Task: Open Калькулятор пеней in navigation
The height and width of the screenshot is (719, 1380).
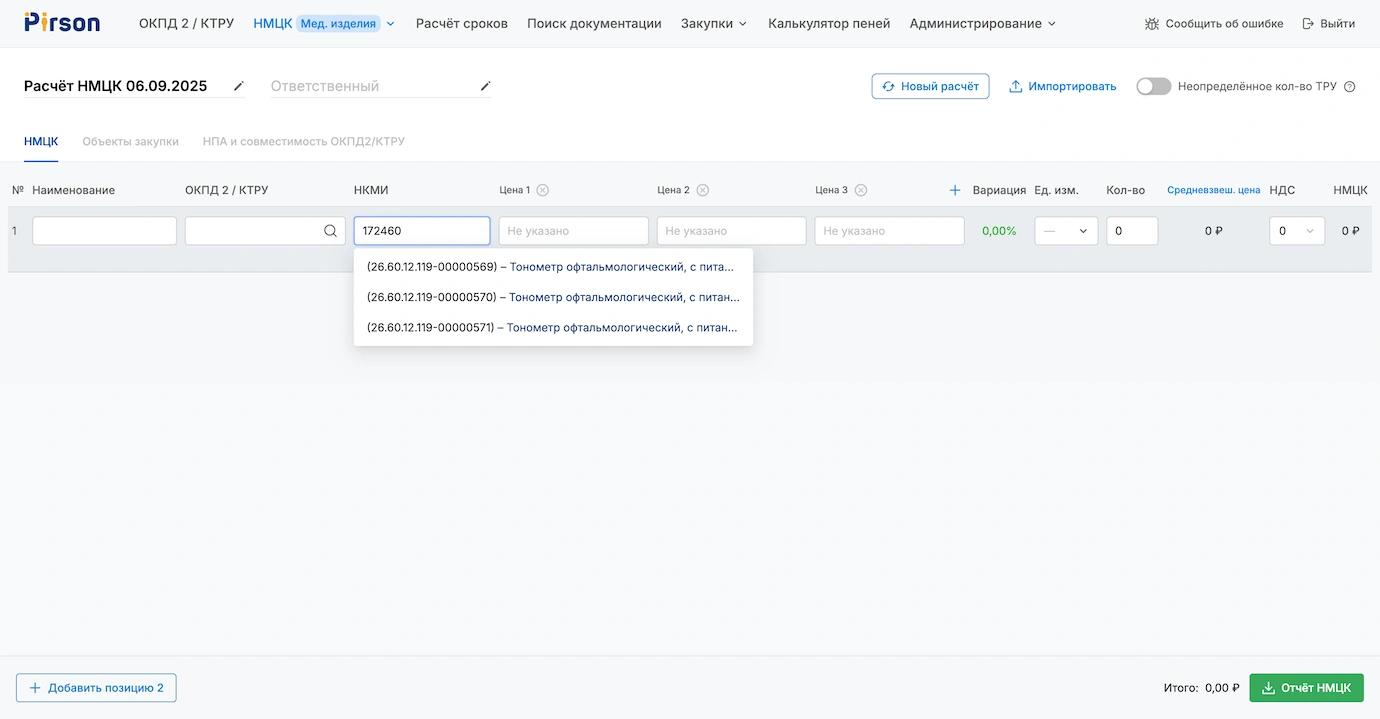Action: click(x=828, y=23)
